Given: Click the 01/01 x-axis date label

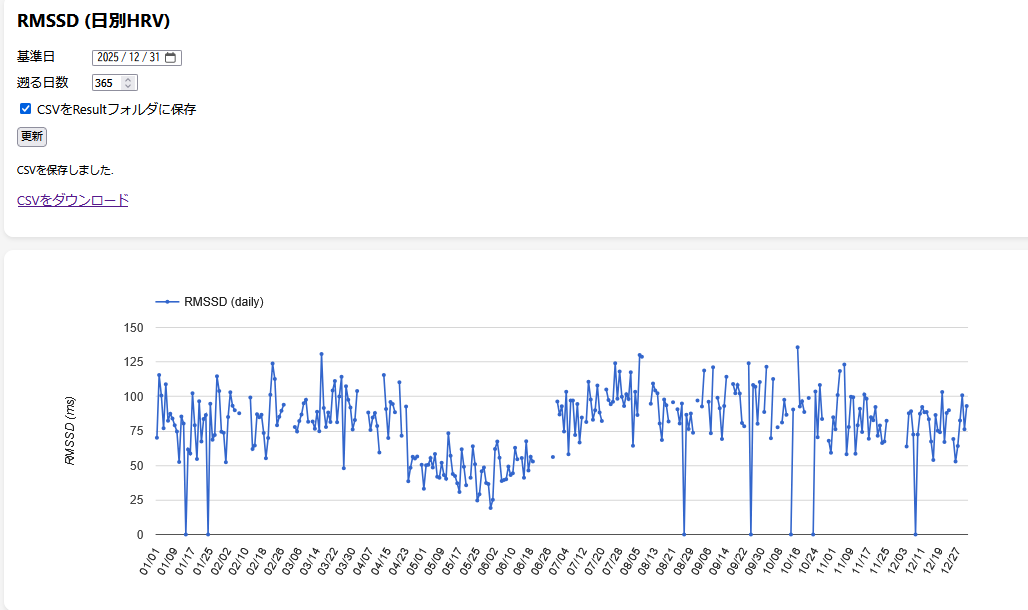Looking at the screenshot, I should click(x=148, y=561).
